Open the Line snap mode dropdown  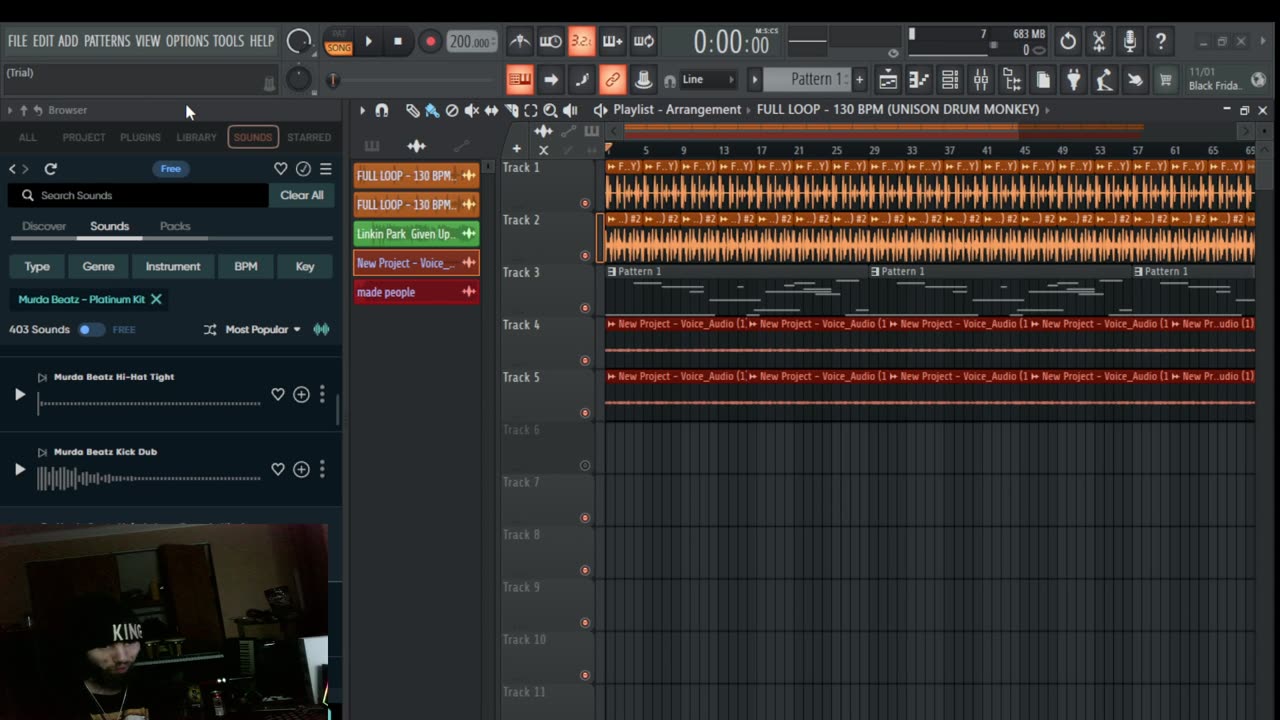tap(708, 80)
